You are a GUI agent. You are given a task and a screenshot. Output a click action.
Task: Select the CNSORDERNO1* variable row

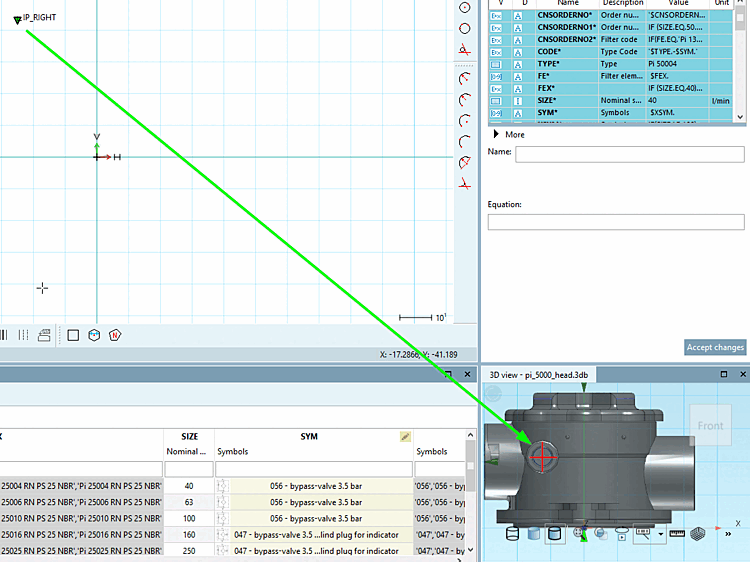tap(610, 28)
